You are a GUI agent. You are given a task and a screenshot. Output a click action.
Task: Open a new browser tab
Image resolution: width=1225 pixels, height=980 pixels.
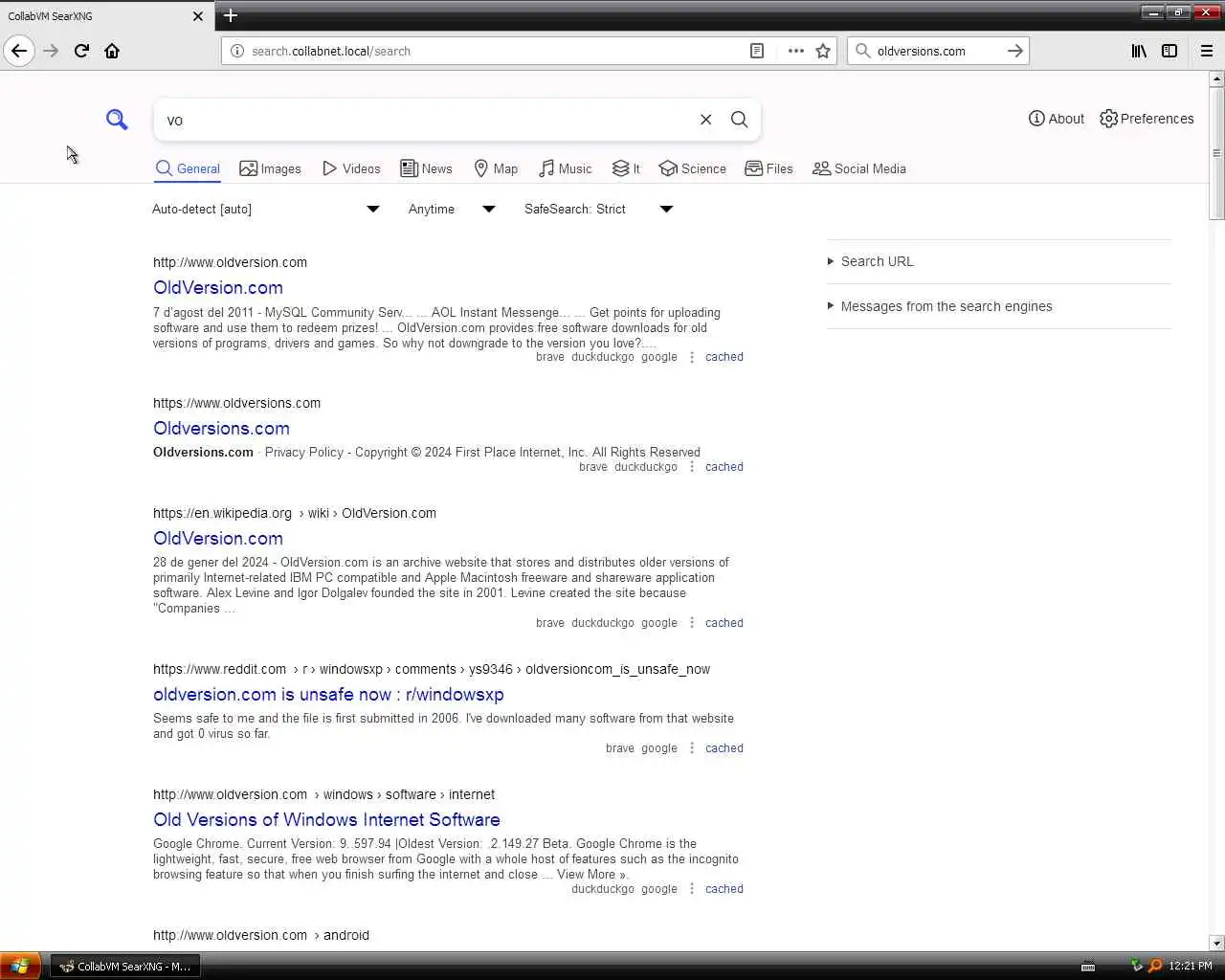pyautogui.click(x=231, y=15)
